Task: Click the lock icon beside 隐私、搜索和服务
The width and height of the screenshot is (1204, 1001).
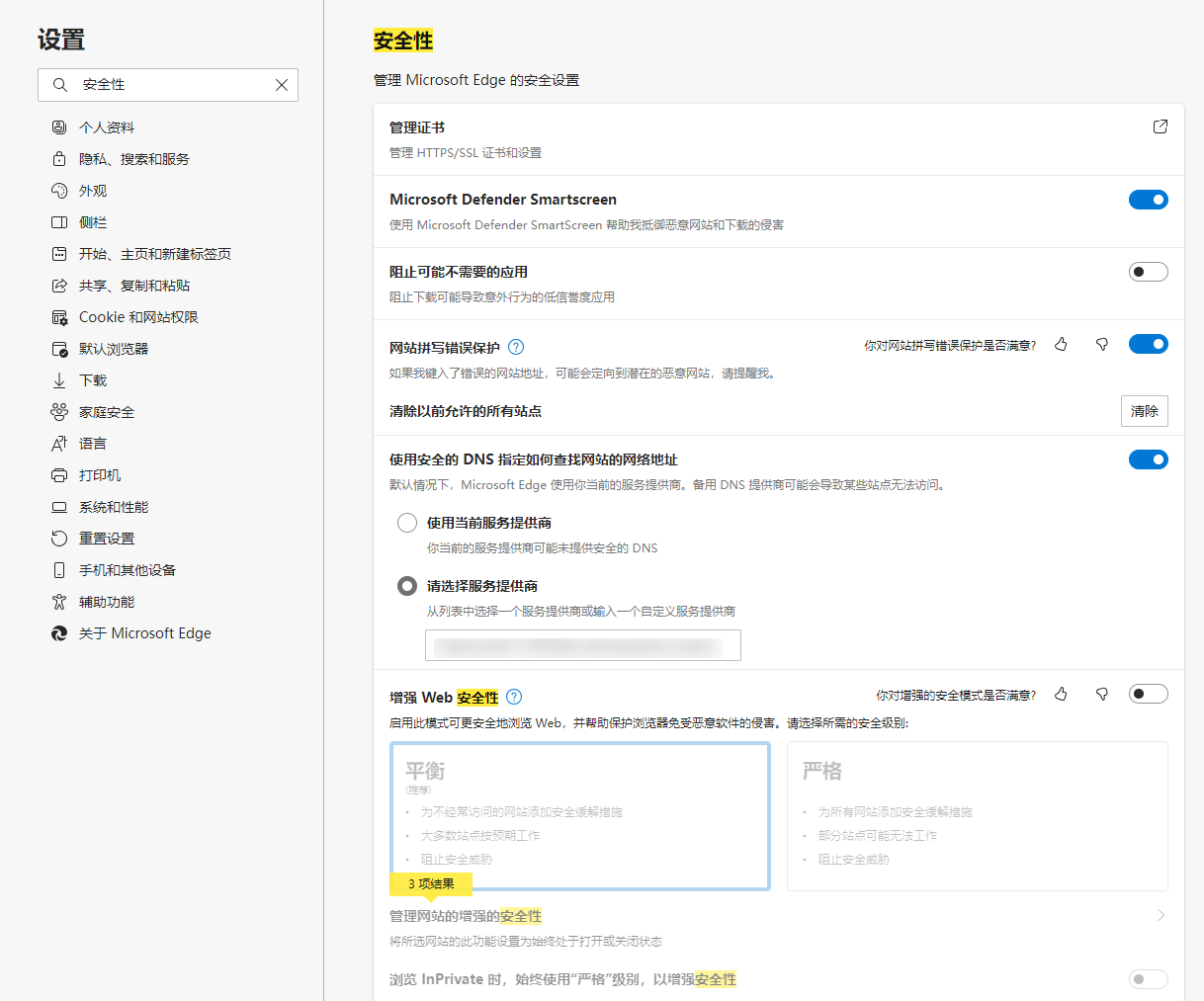Action: pyautogui.click(x=59, y=159)
